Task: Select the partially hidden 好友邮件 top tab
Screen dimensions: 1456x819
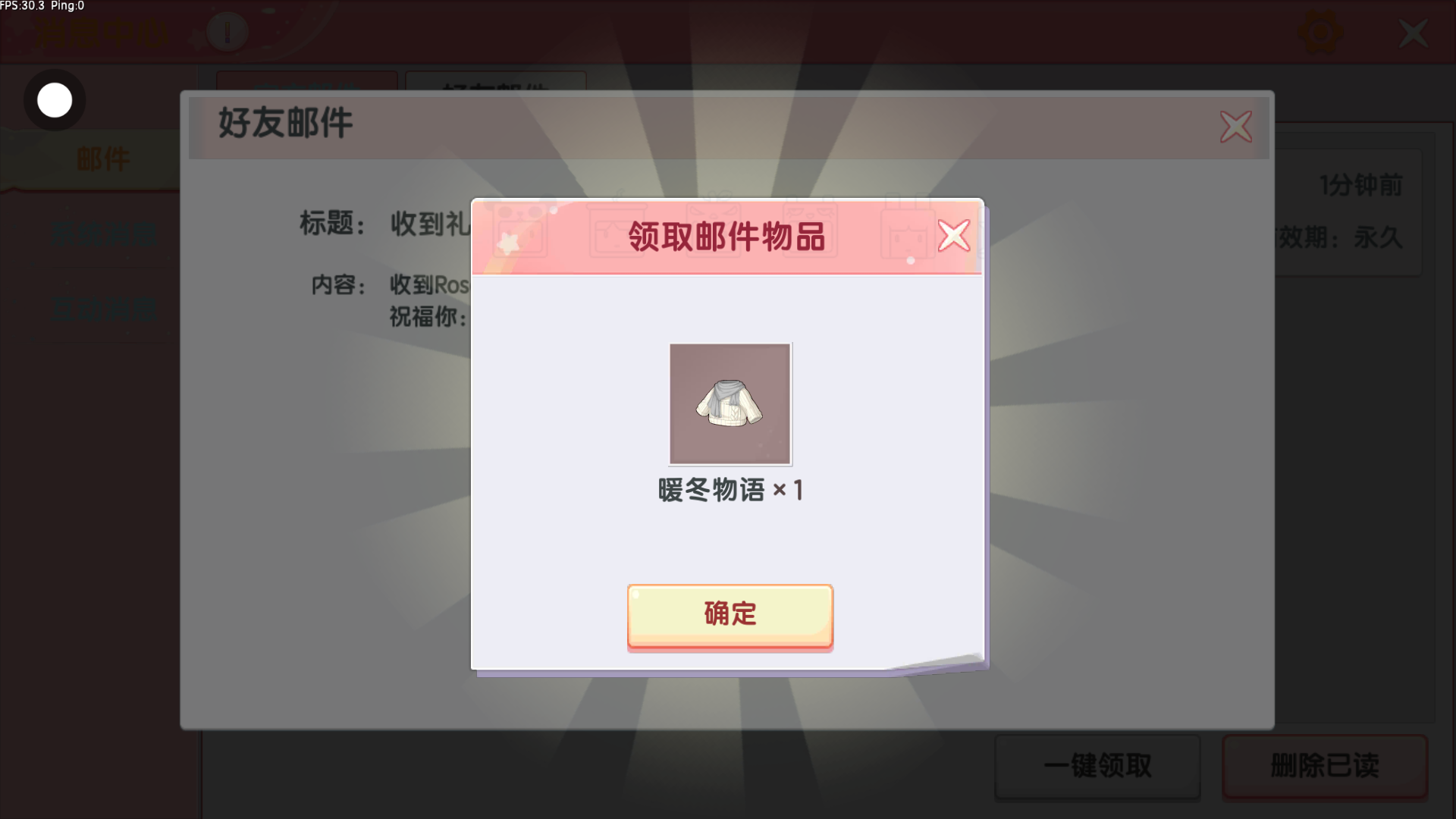Action: (x=495, y=81)
